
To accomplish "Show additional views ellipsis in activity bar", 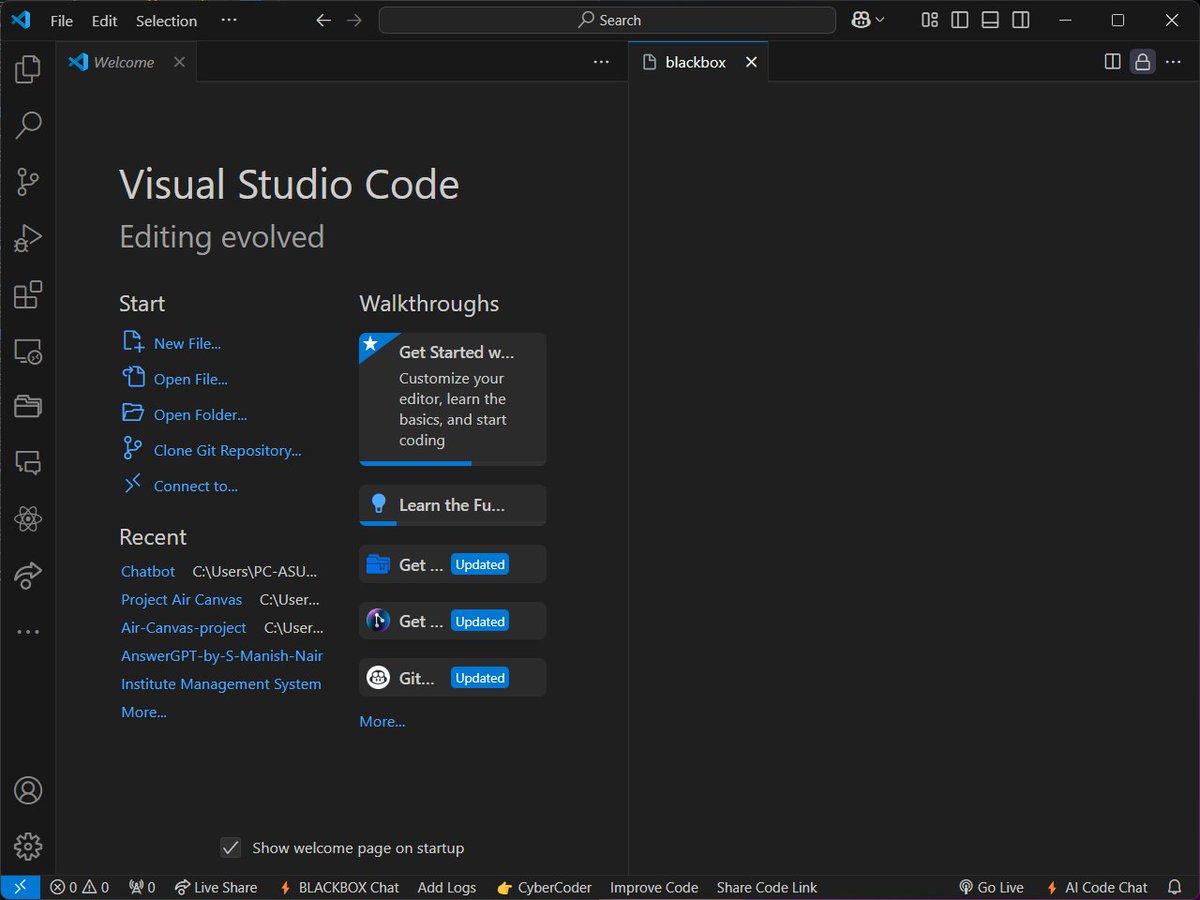I will [x=28, y=632].
